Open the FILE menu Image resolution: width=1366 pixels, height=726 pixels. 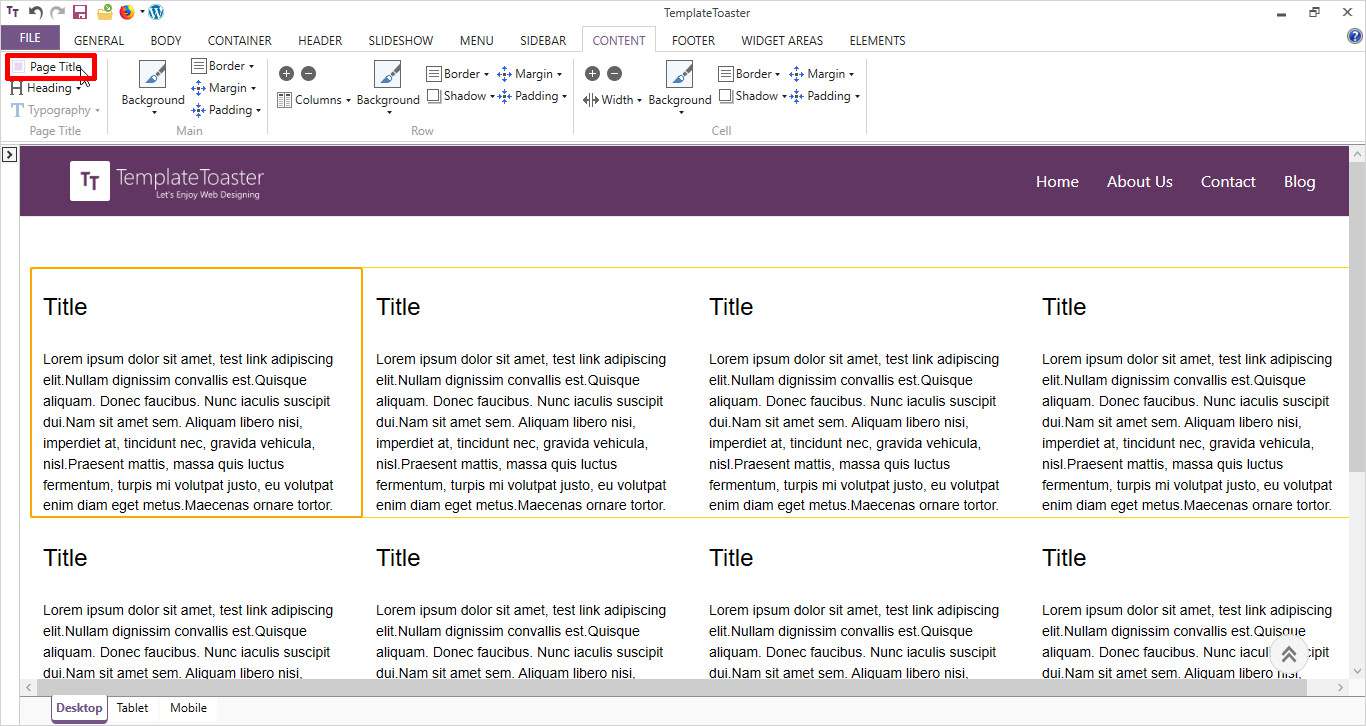point(30,38)
